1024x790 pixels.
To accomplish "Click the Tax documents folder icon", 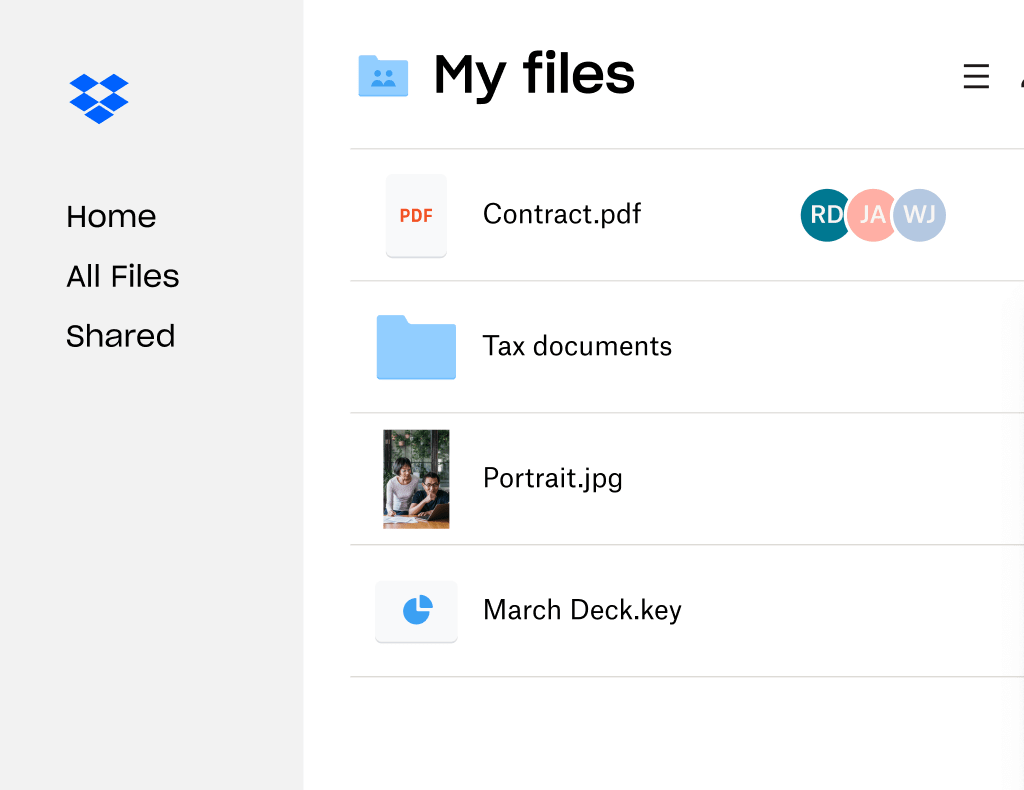I will point(416,347).
